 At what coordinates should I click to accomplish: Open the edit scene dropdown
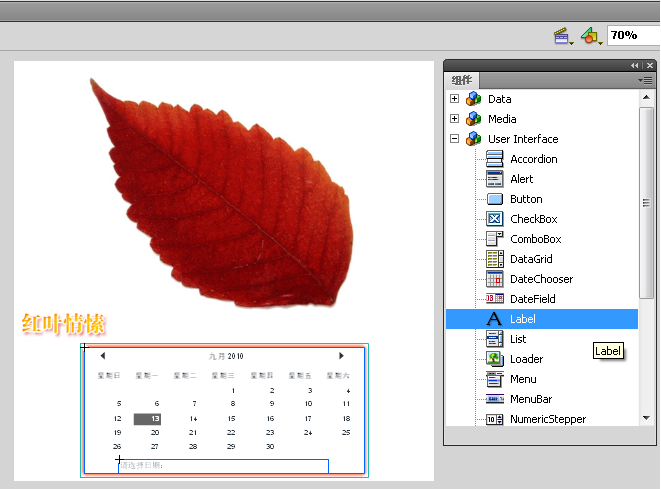(564, 36)
